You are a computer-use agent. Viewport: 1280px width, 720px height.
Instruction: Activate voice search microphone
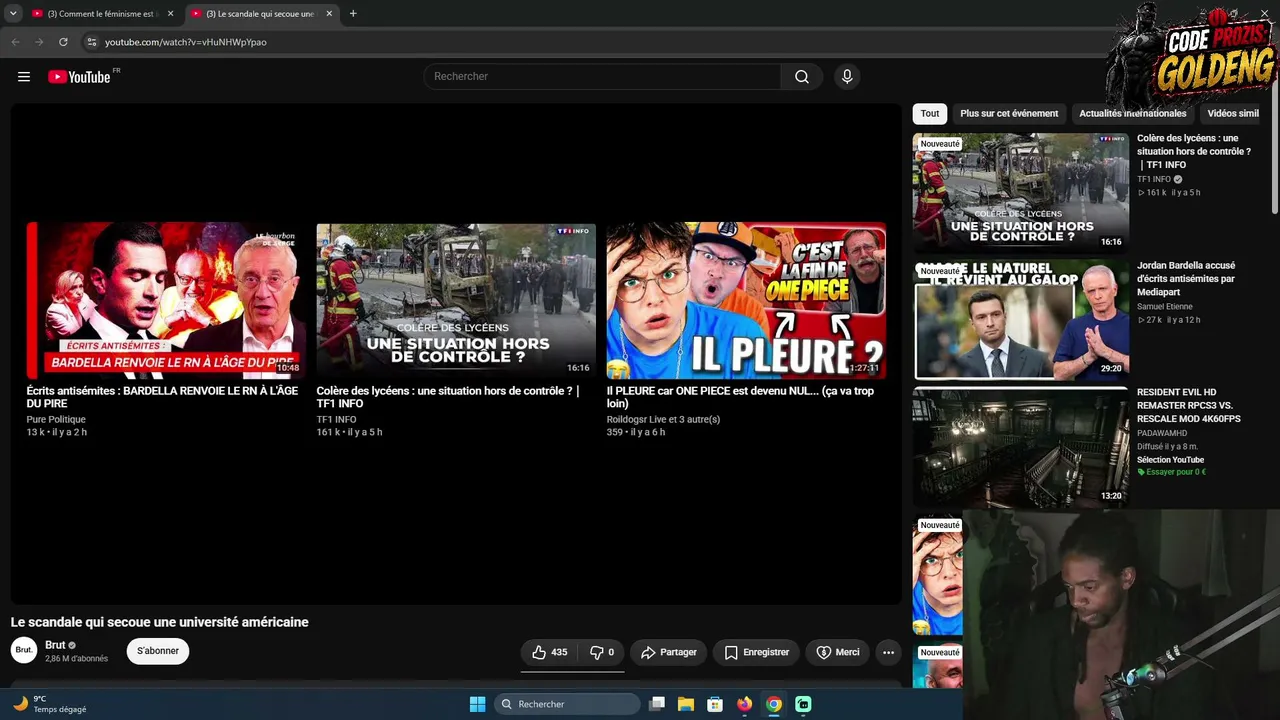(x=847, y=77)
